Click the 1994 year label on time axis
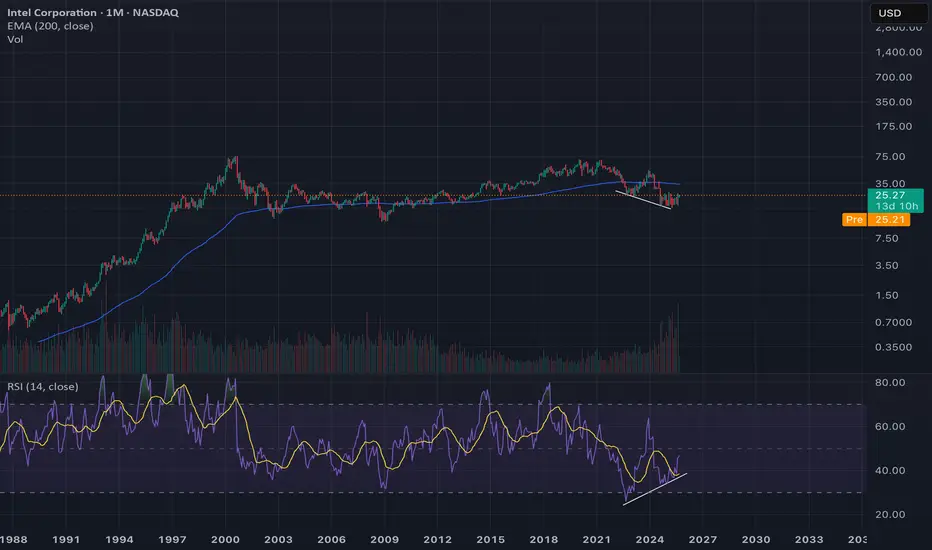 click(119, 540)
